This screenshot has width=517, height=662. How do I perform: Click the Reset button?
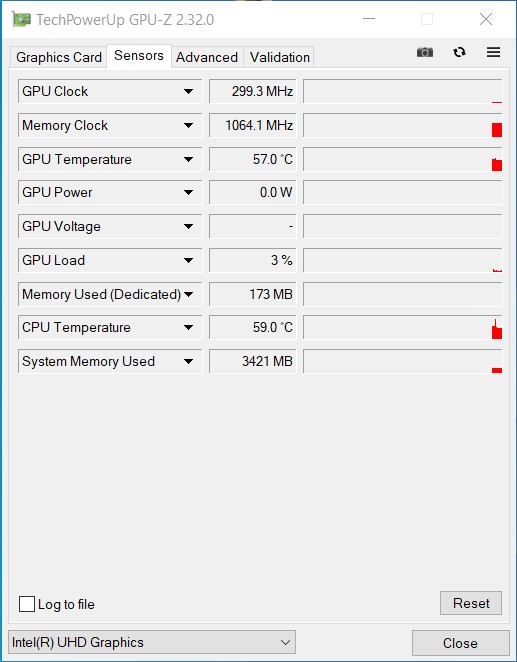point(471,603)
